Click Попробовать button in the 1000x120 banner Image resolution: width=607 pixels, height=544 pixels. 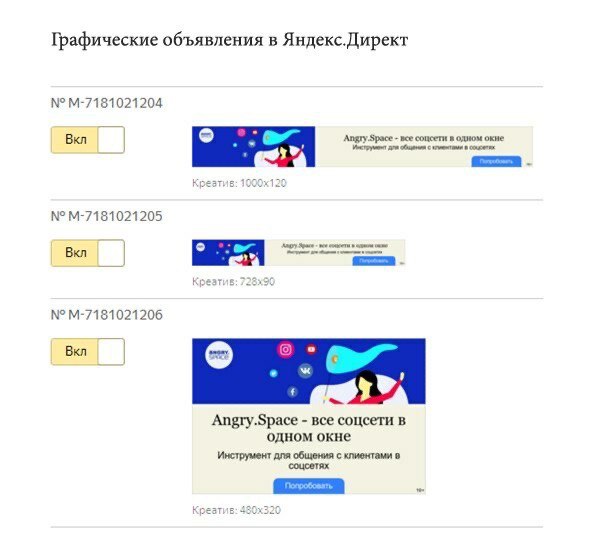tap(496, 161)
